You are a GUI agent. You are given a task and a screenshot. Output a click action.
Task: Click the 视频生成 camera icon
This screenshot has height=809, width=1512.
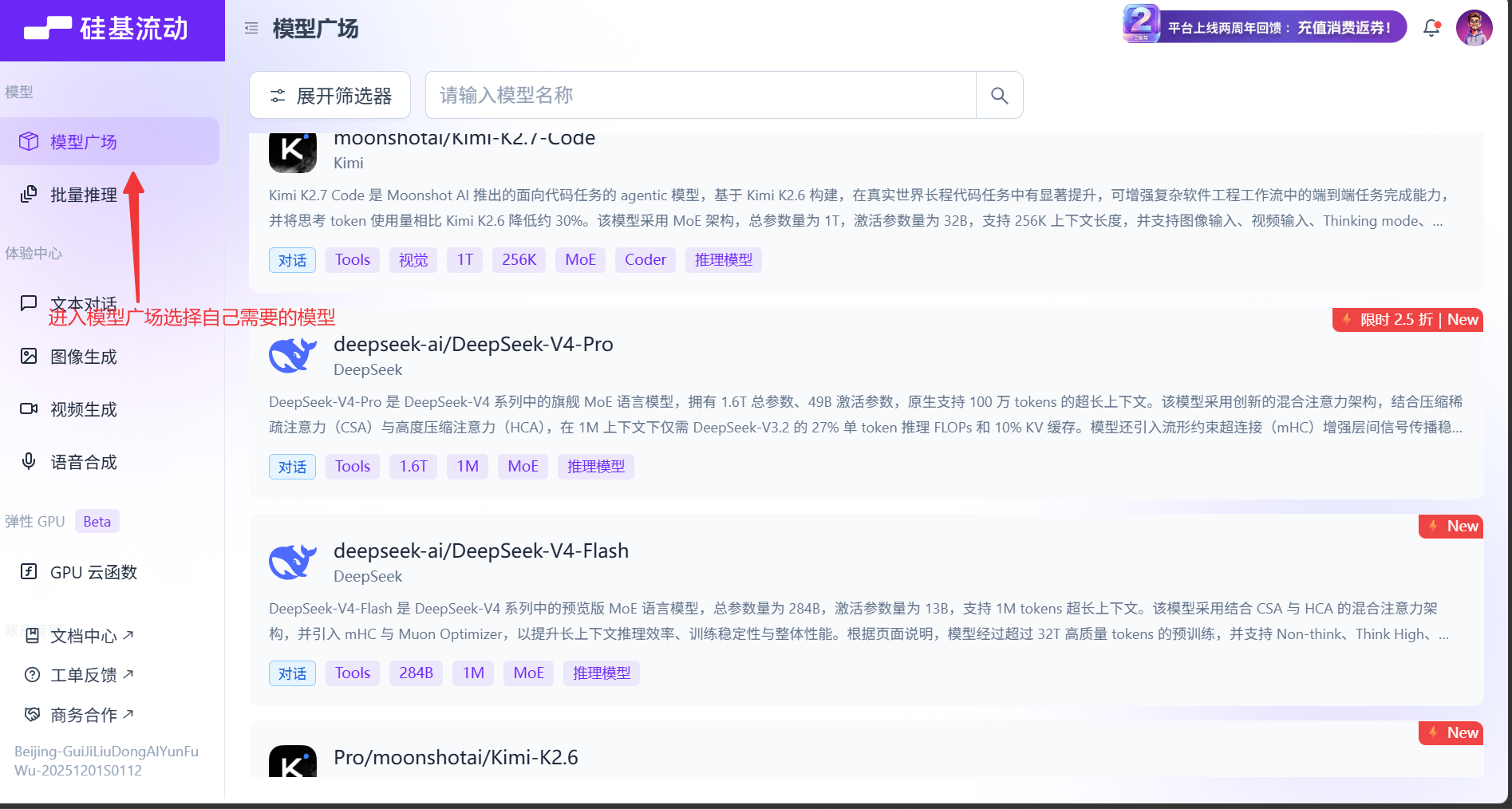click(x=29, y=408)
